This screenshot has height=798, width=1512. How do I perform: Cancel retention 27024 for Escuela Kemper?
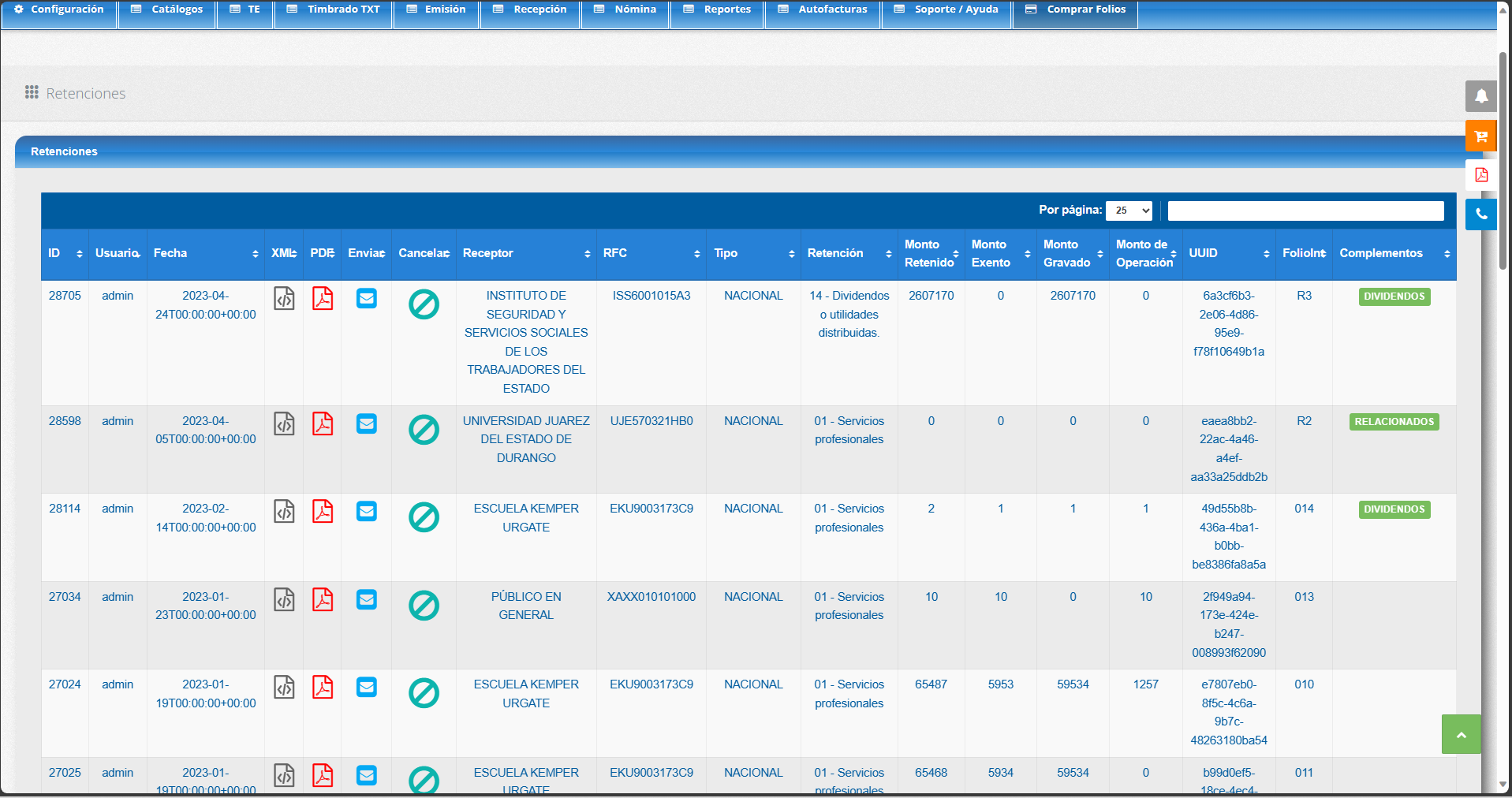[424, 693]
